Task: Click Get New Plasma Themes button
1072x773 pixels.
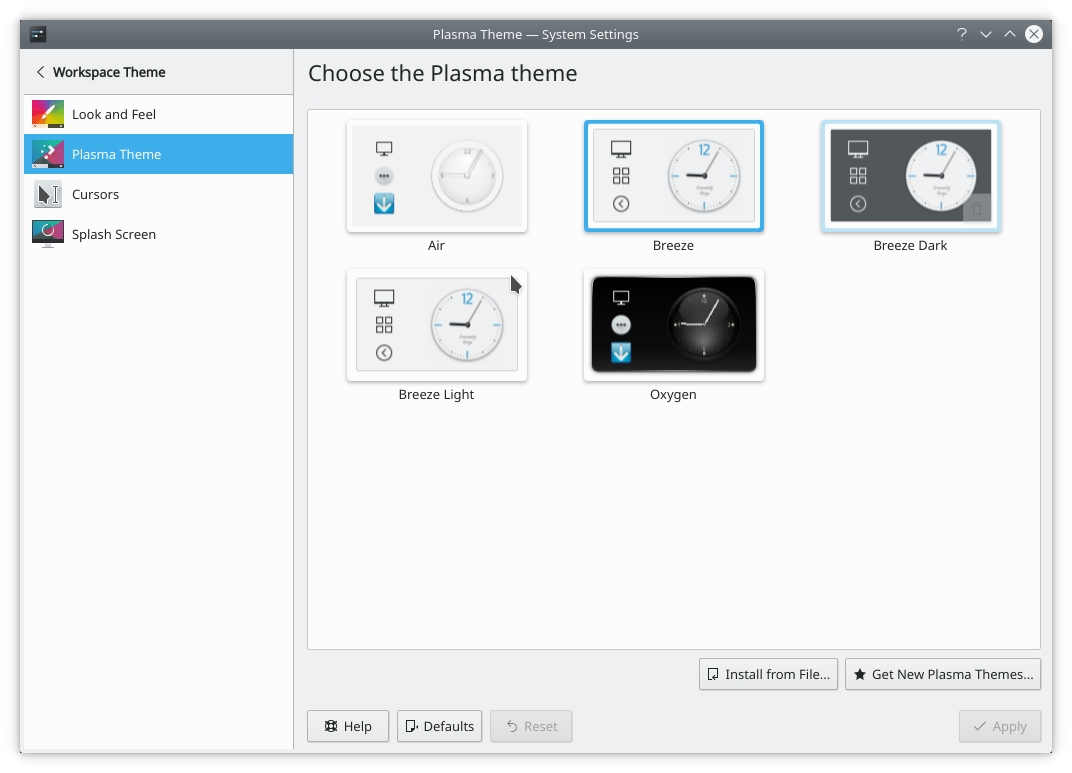Action: [943, 674]
